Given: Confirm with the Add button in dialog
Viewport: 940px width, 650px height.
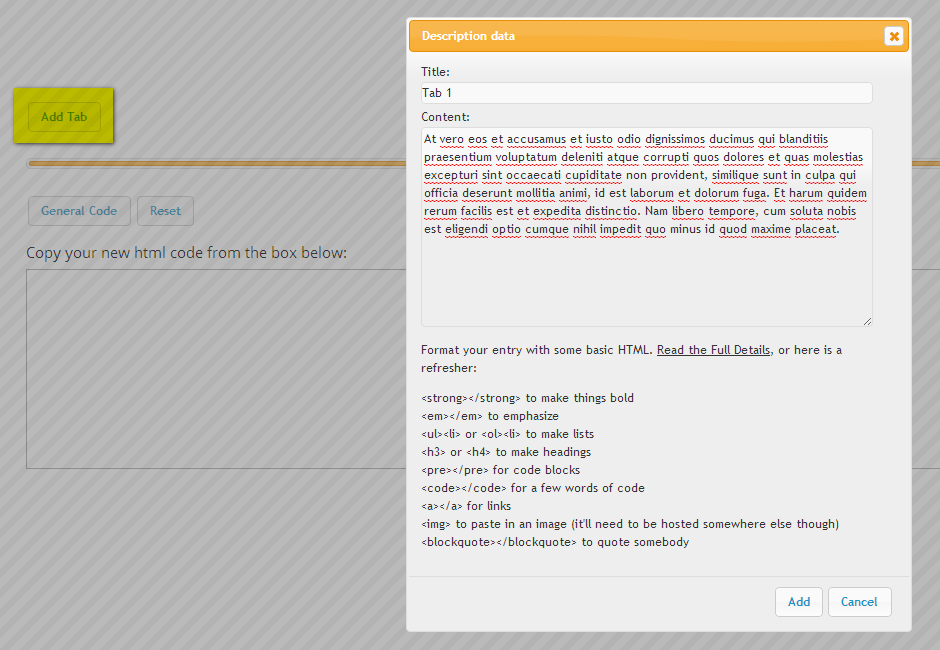Looking at the screenshot, I should click(x=799, y=602).
